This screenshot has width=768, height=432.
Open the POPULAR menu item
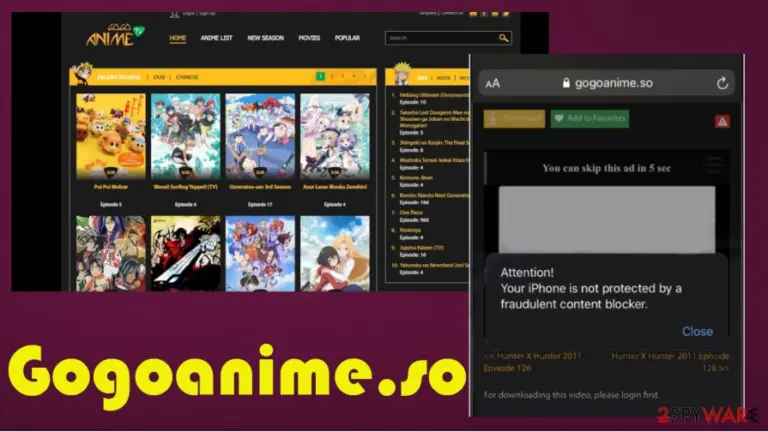click(x=347, y=38)
